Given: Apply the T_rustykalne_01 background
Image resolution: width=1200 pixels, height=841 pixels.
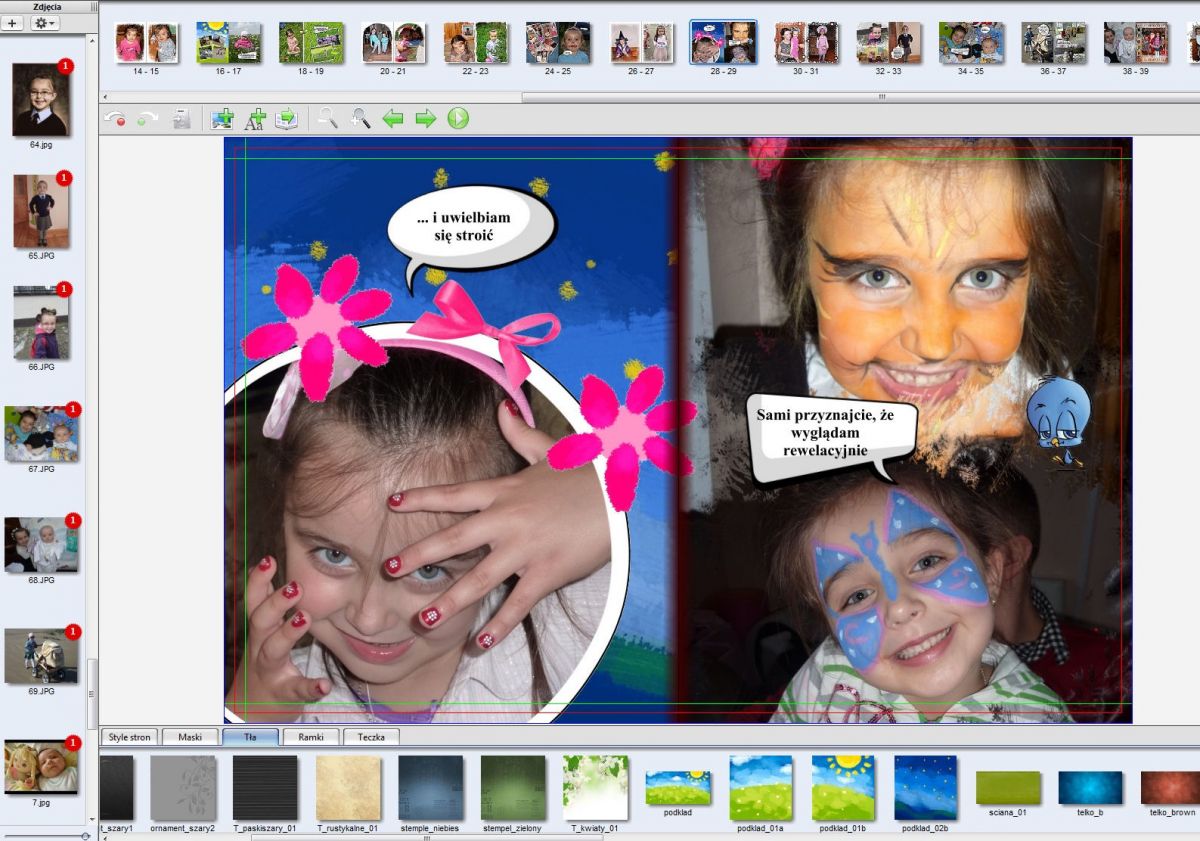Looking at the screenshot, I should coord(348,788).
